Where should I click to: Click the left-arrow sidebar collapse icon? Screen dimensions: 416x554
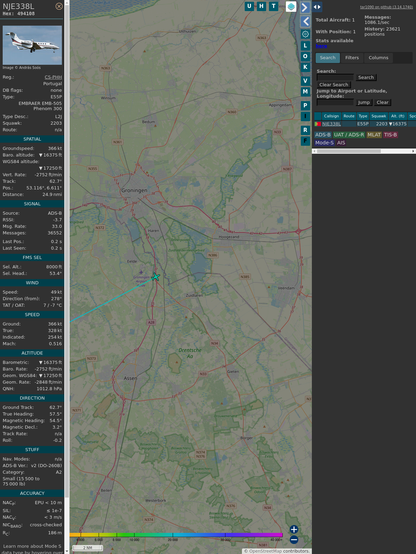tap(305, 22)
